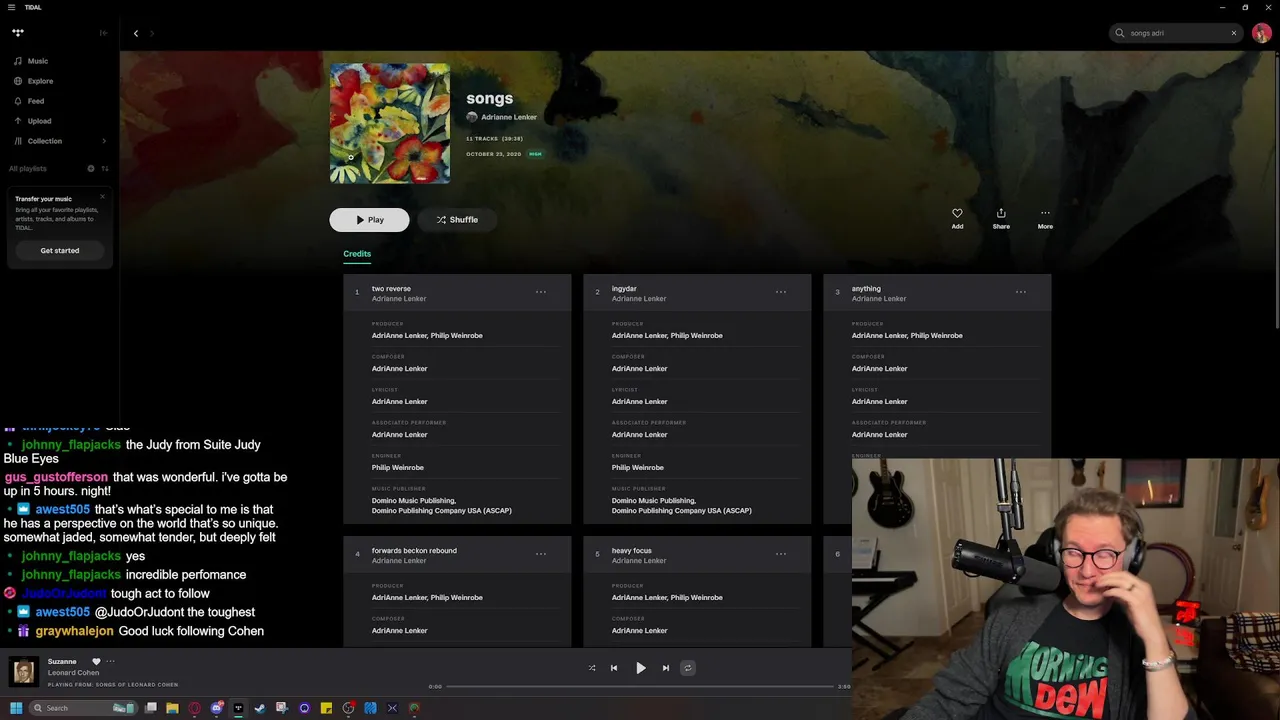Click the TIDAL logo in sidebar
The image size is (1280, 720).
[x=18, y=33]
